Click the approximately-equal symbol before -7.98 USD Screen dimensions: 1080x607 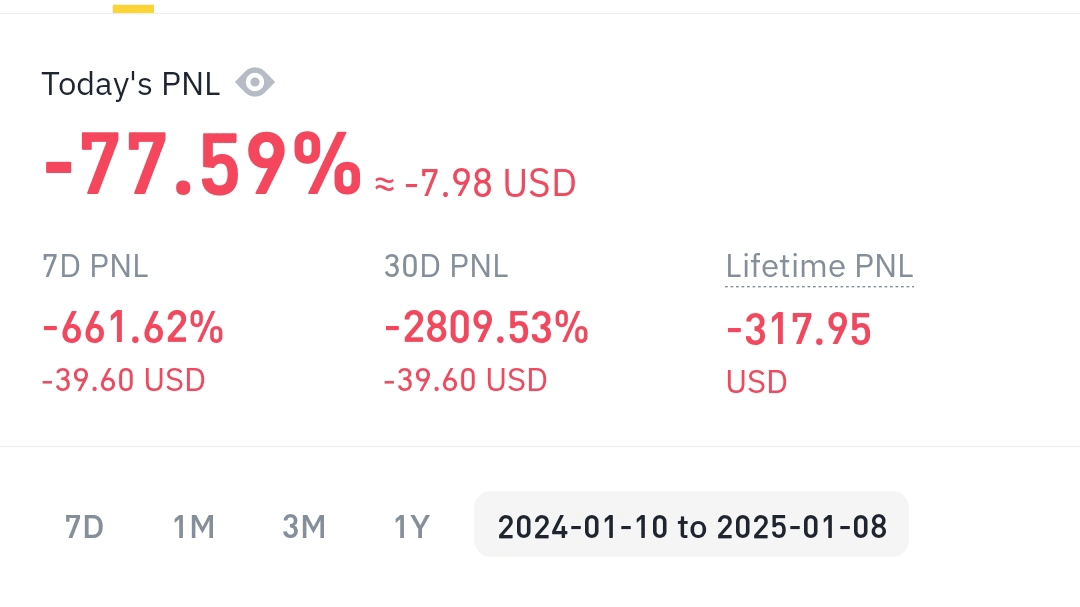[385, 185]
